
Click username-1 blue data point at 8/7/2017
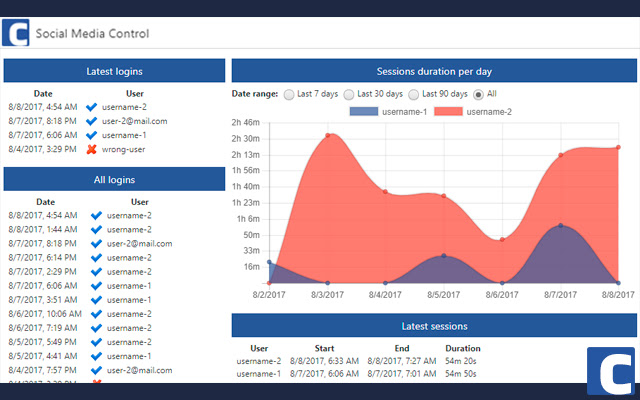point(560,225)
